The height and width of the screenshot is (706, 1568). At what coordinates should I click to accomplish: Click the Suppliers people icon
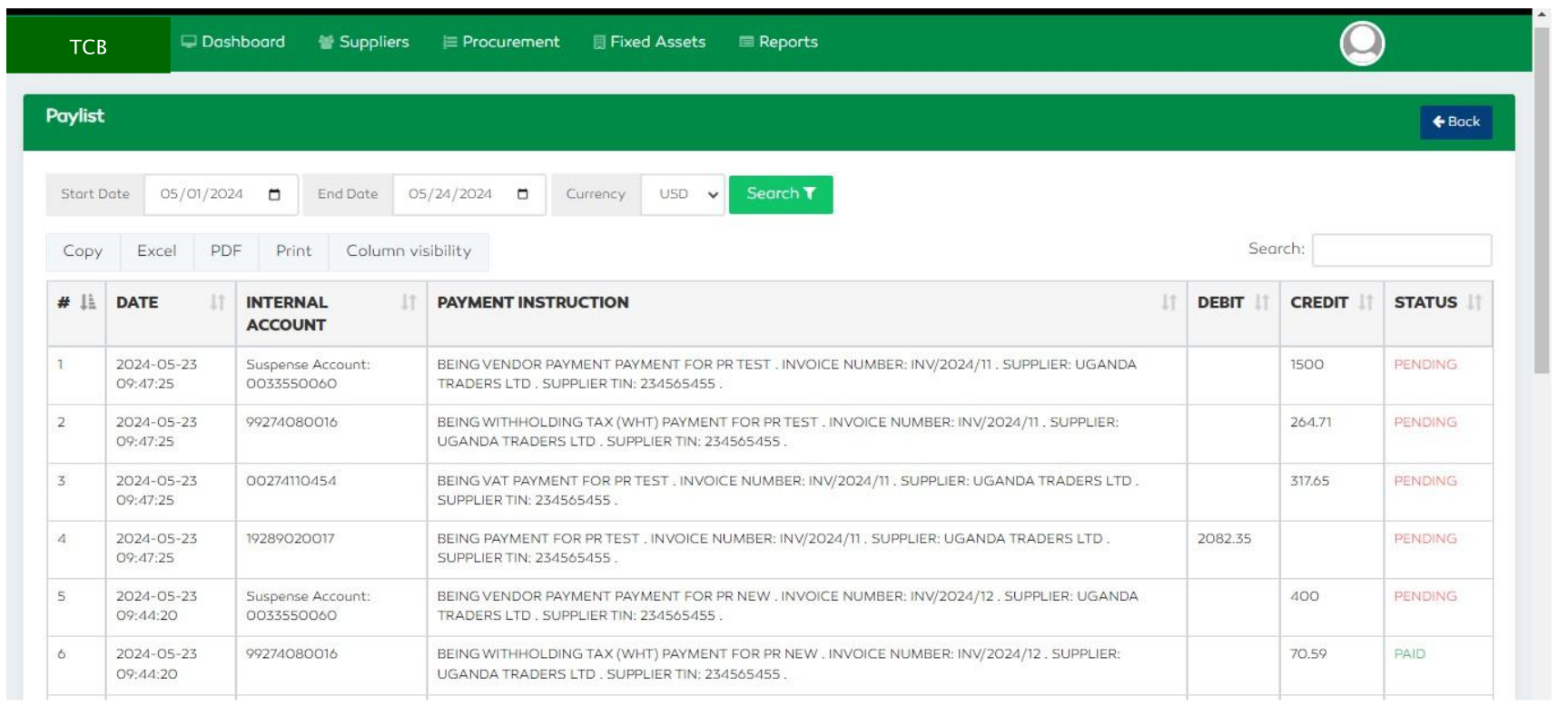click(x=326, y=42)
